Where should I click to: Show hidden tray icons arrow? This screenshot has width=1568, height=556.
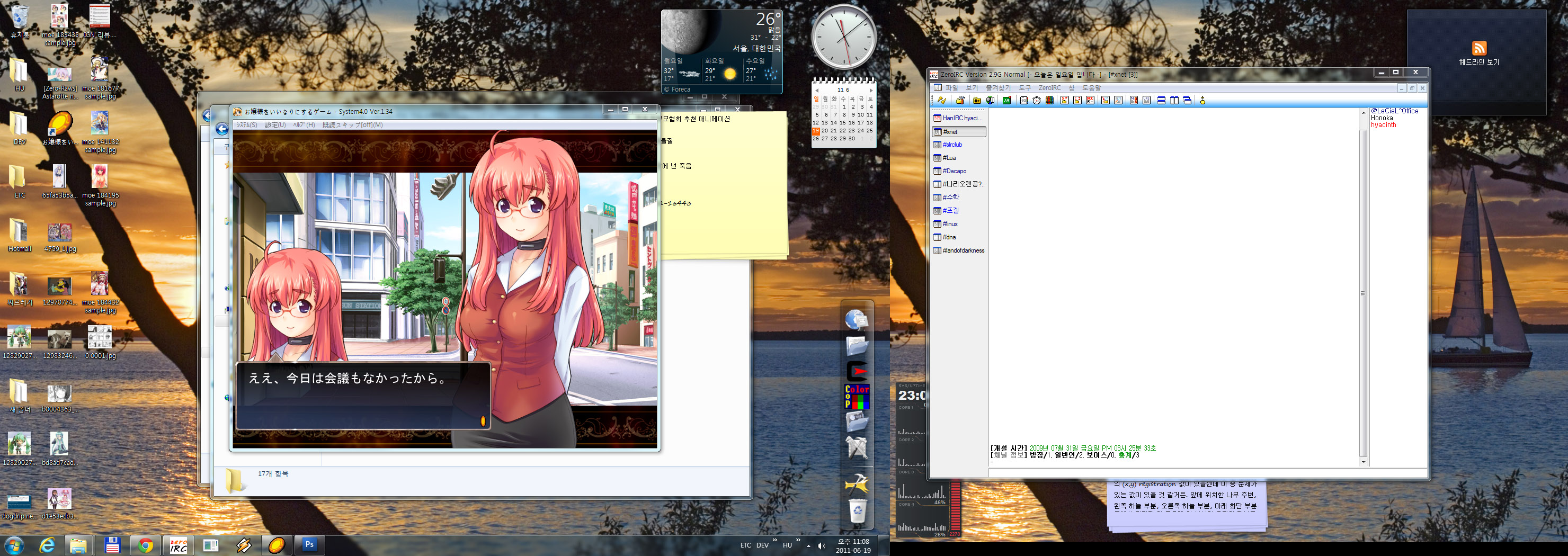pyautogui.click(x=808, y=545)
